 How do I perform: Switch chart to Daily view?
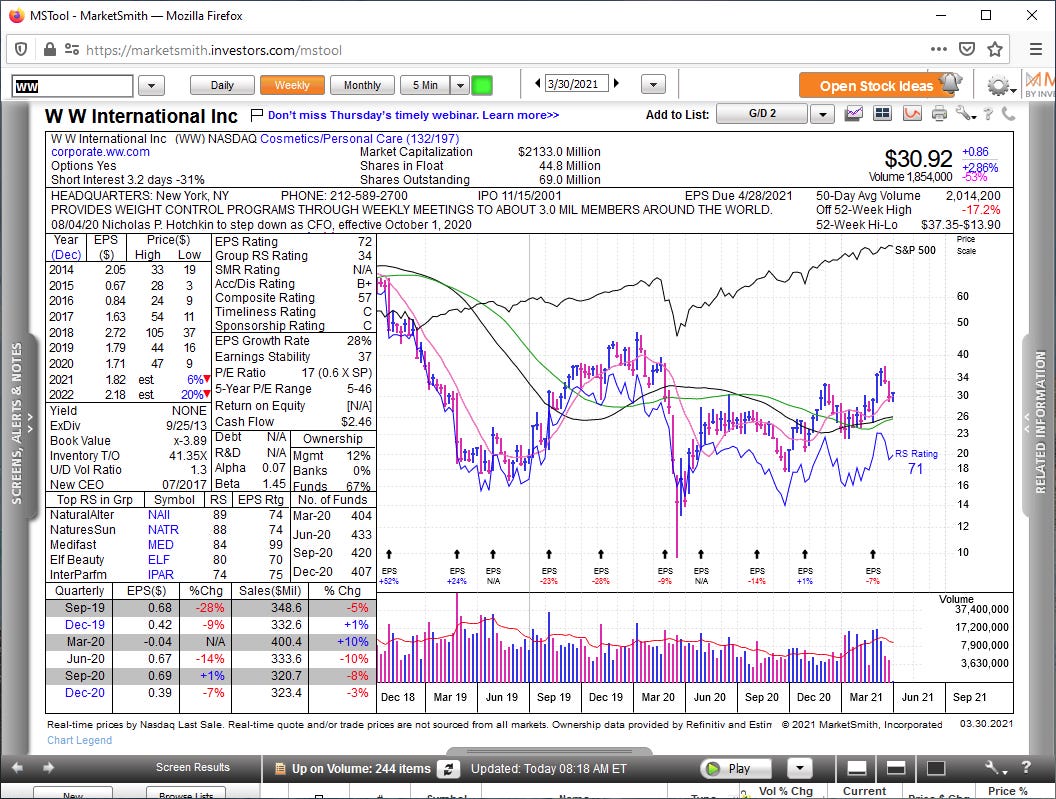[222, 85]
